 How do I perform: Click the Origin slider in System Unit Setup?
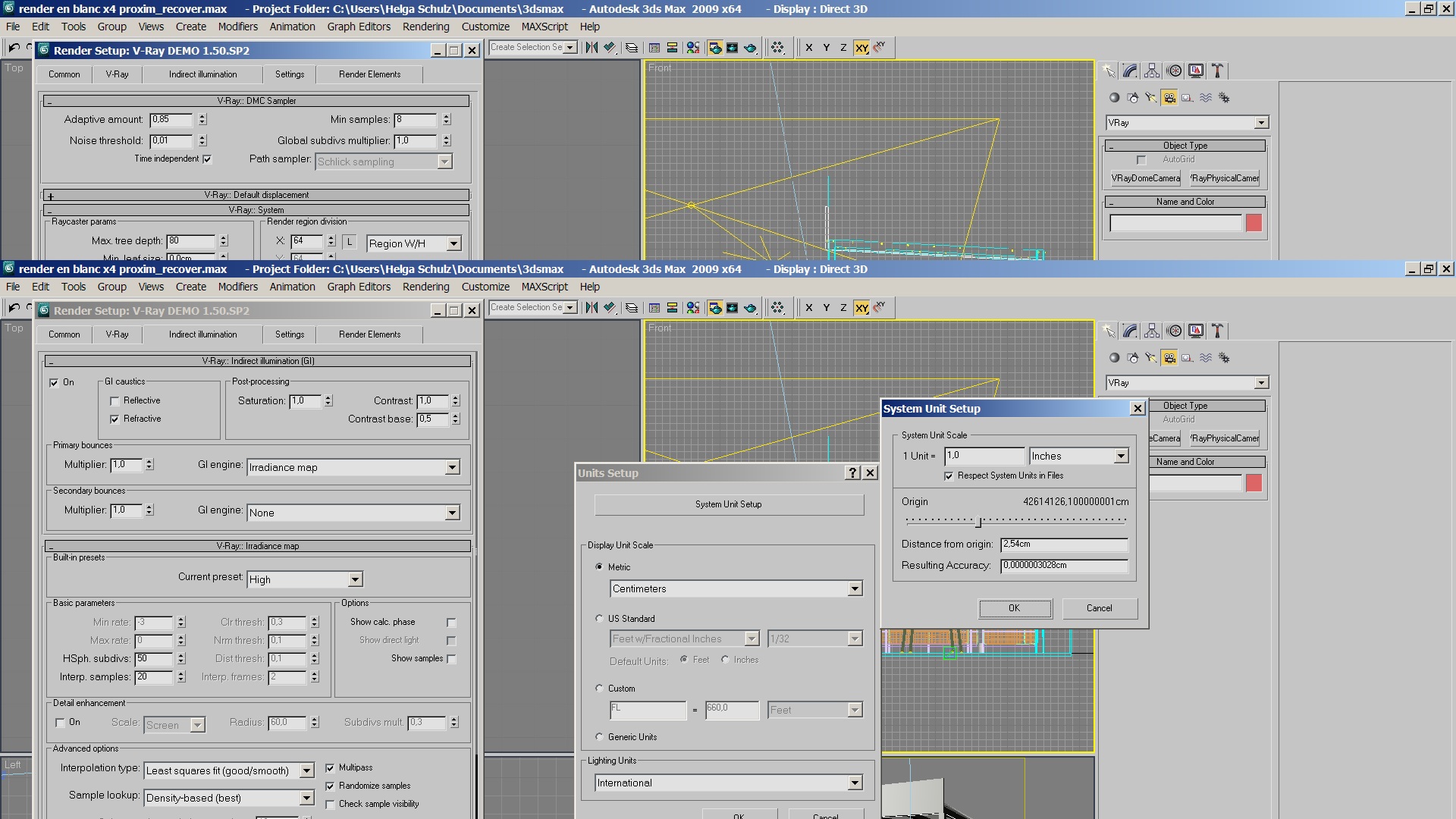tap(978, 522)
